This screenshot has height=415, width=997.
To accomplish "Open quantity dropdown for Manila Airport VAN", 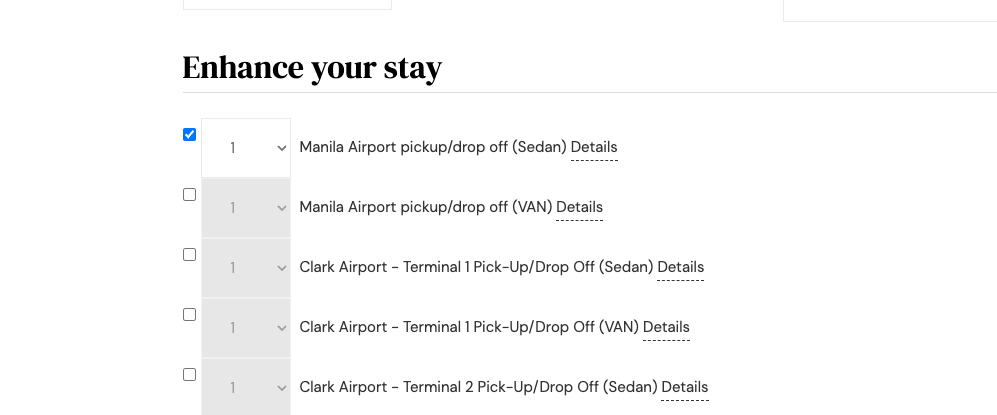I will (x=246, y=208).
